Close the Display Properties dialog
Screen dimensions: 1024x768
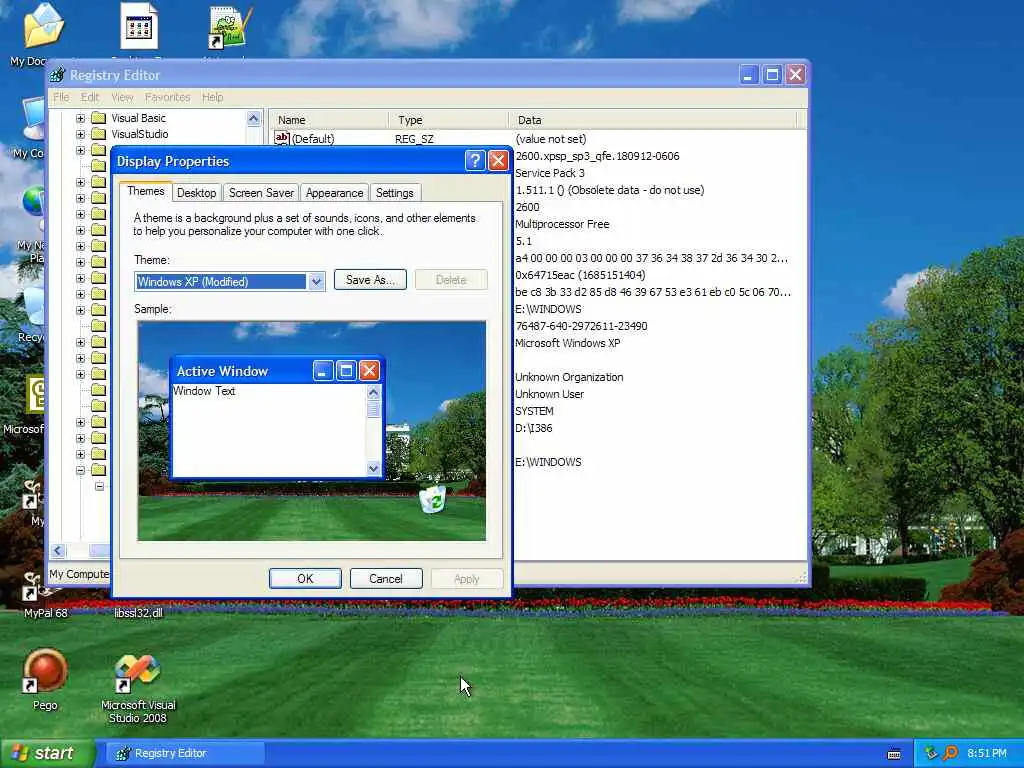pyautogui.click(x=498, y=161)
